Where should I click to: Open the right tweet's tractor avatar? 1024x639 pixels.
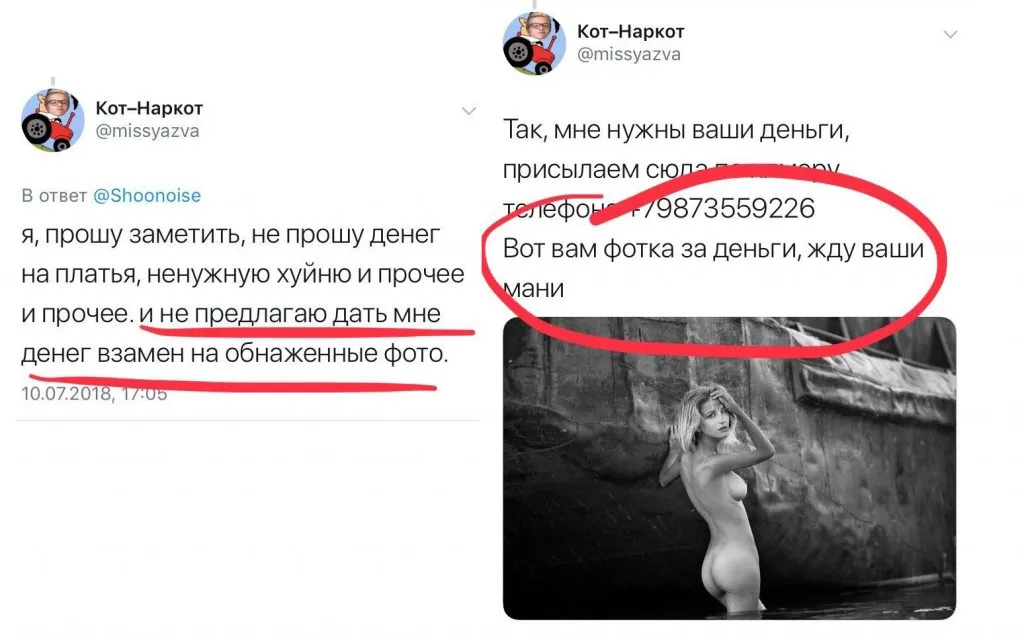click(x=534, y=44)
